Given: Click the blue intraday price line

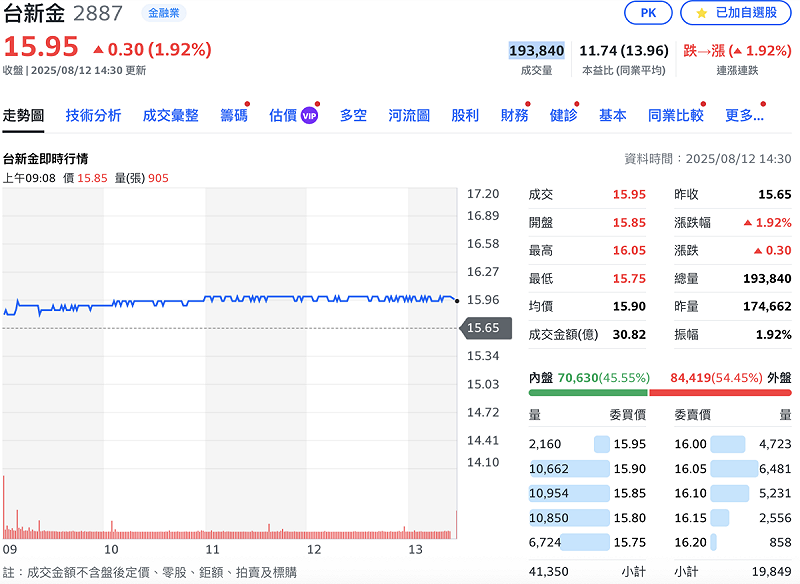Looking at the screenshot, I should (x=230, y=300).
